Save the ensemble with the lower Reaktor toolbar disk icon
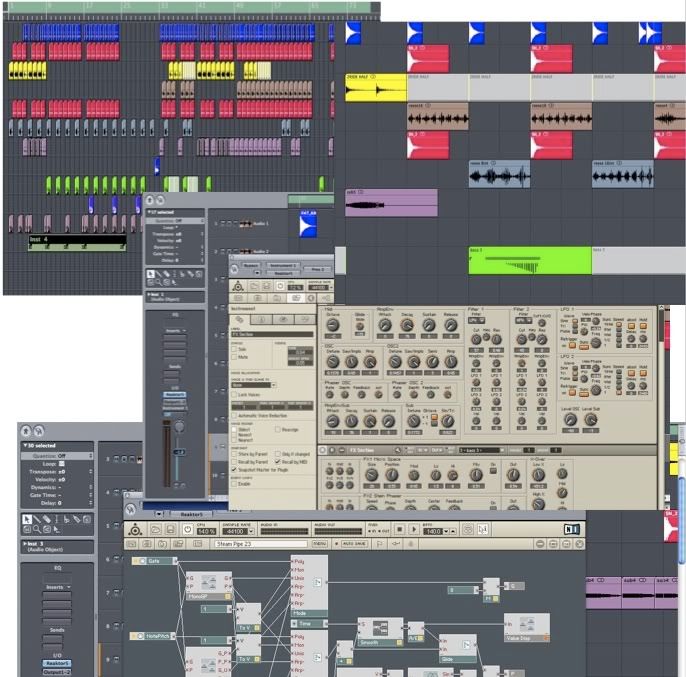The height and width of the screenshot is (677, 686). click(x=170, y=530)
